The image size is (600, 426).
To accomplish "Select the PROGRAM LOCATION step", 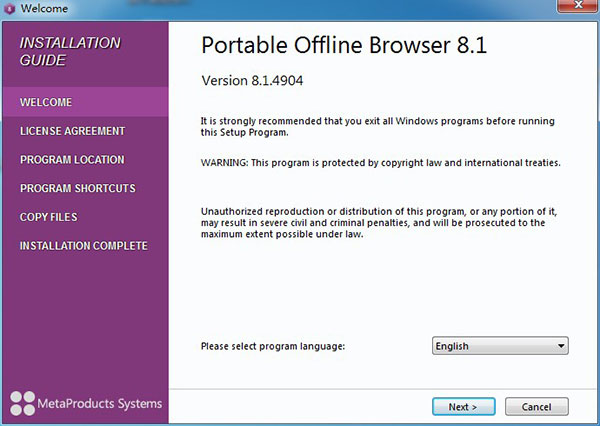I will click(72, 160).
